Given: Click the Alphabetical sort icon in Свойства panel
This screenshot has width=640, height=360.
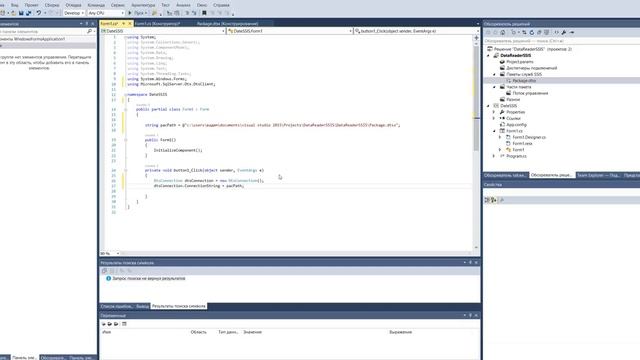Looking at the screenshot, I should click(493, 200).
